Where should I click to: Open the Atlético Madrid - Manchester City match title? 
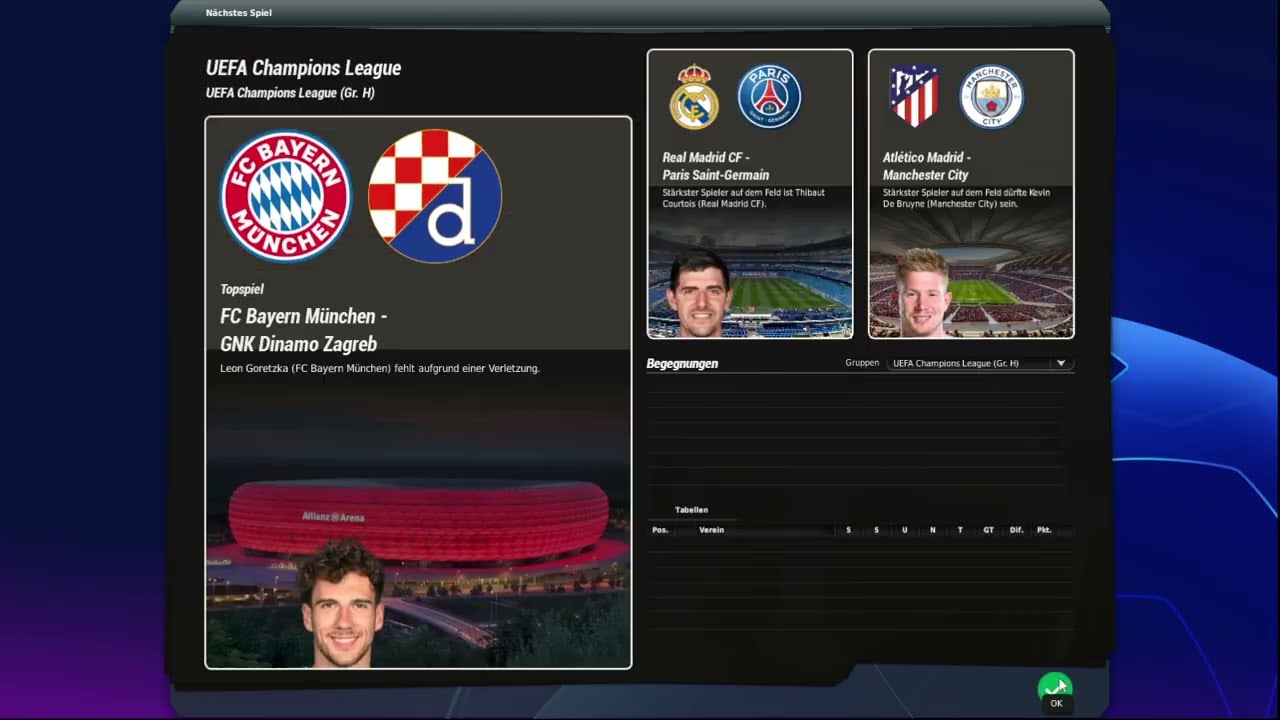coord(927,166)
